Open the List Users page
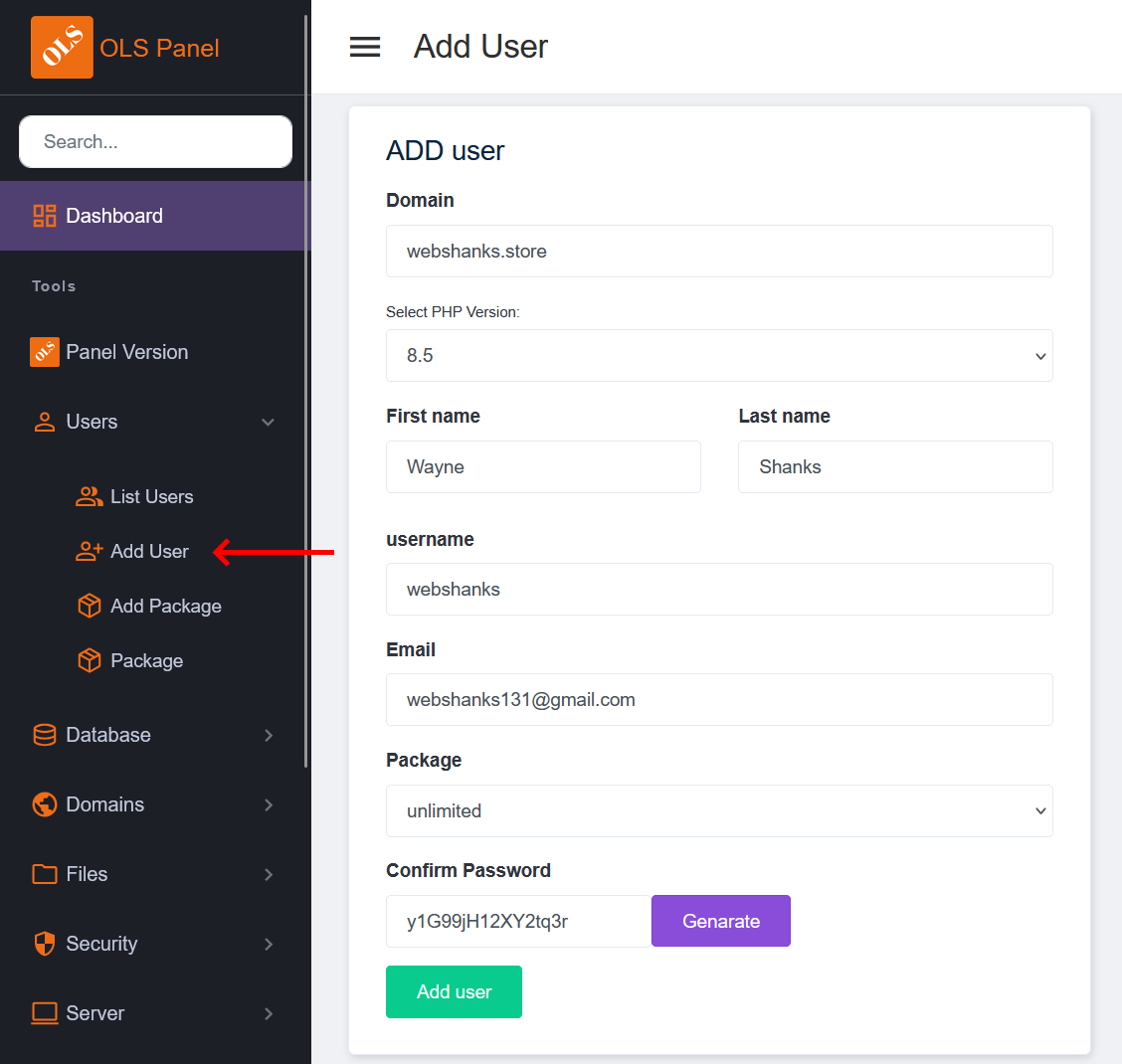The image size is (1122, 1064). [x=152, y=496]
